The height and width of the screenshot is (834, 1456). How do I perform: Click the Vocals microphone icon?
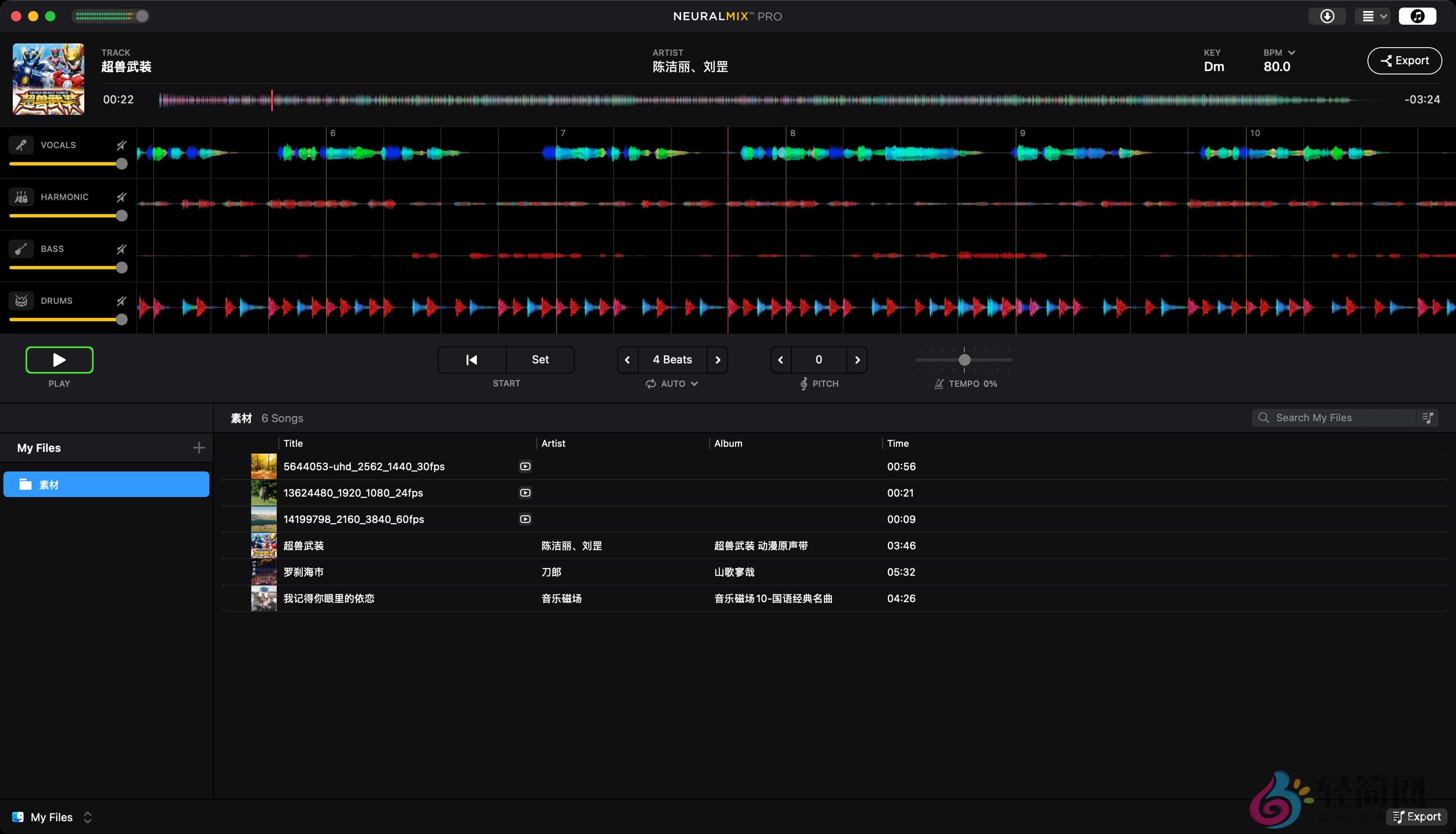(21, 145)
